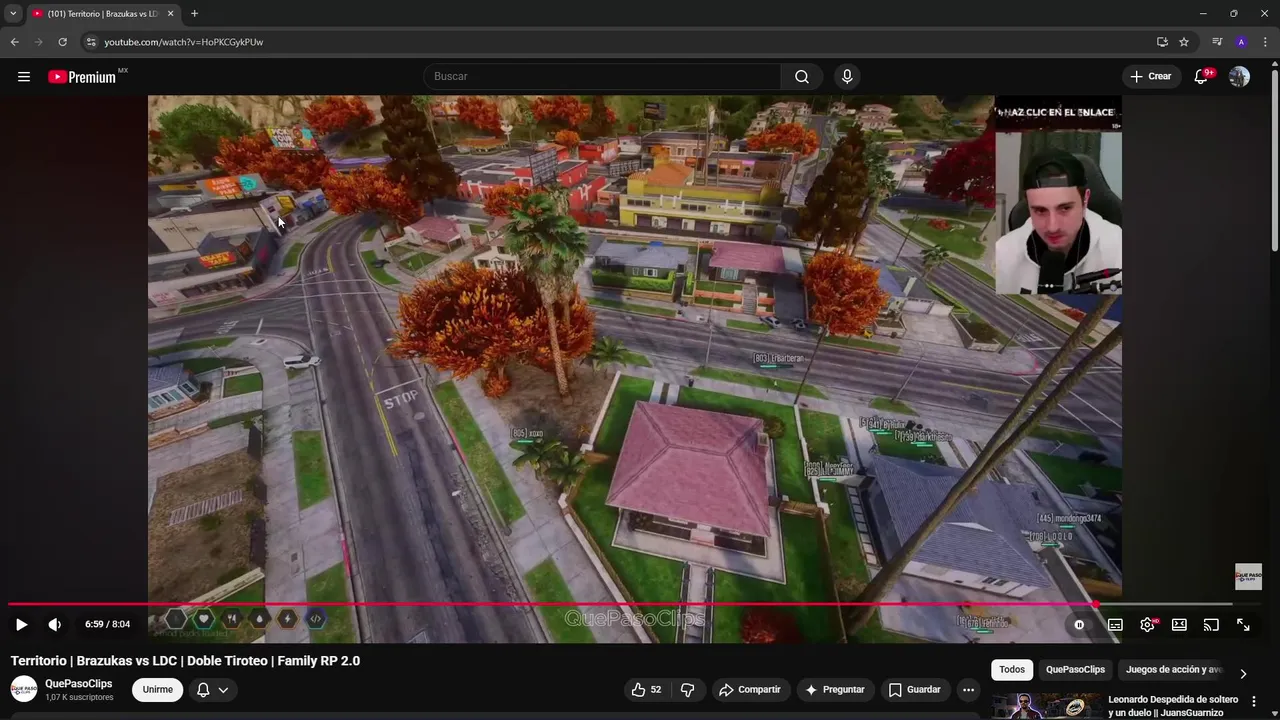Open the notifications bell in the header
The image size is (1280, 720).
coord(1202,77)
